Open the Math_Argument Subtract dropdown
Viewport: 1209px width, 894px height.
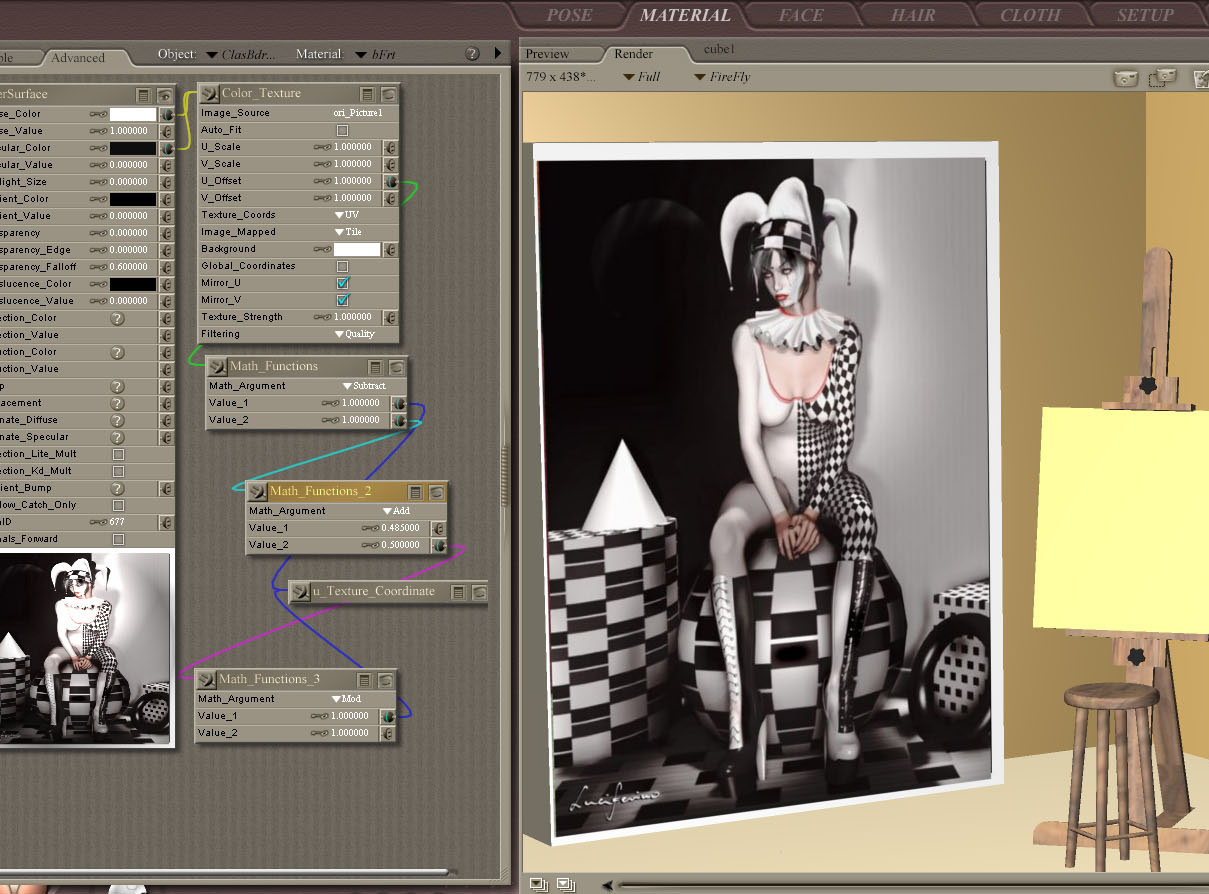coord(364,386)
